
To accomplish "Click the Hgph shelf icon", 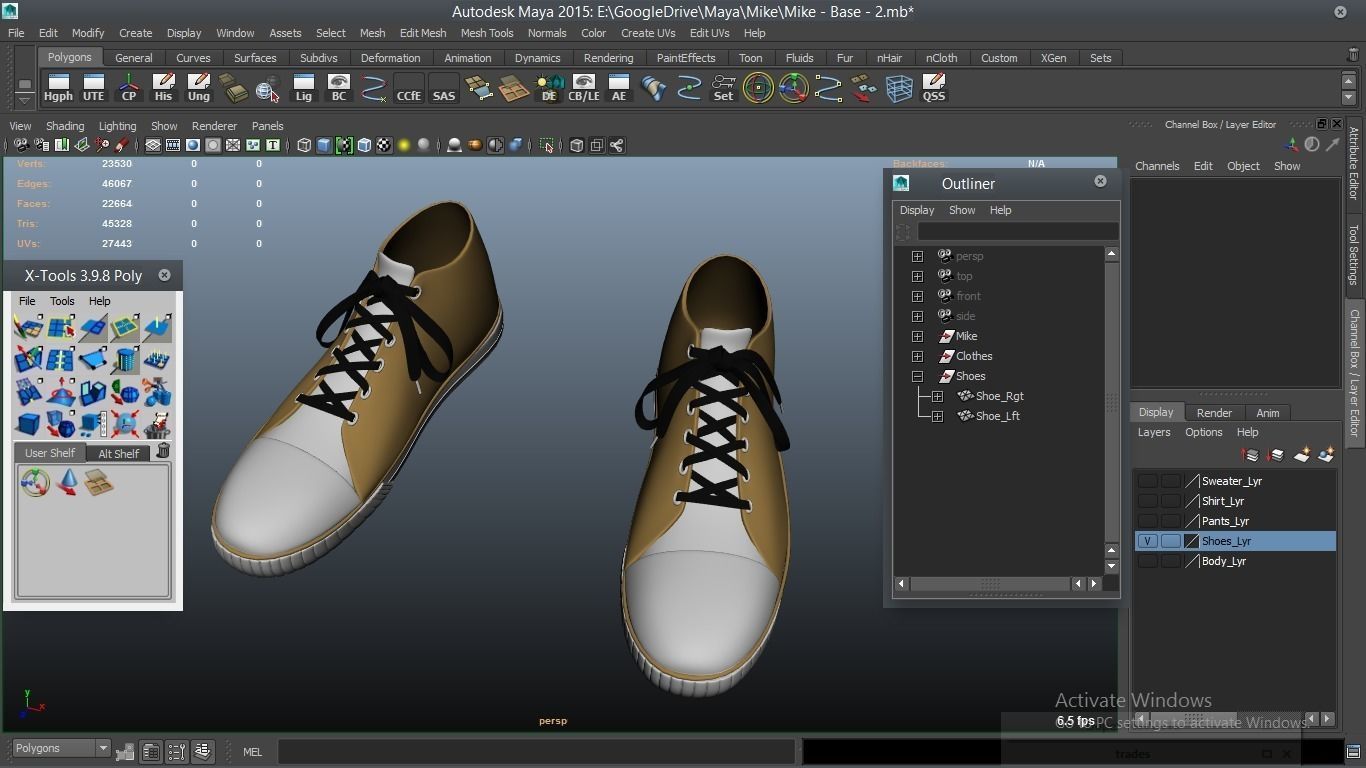I will click(58, 88).
